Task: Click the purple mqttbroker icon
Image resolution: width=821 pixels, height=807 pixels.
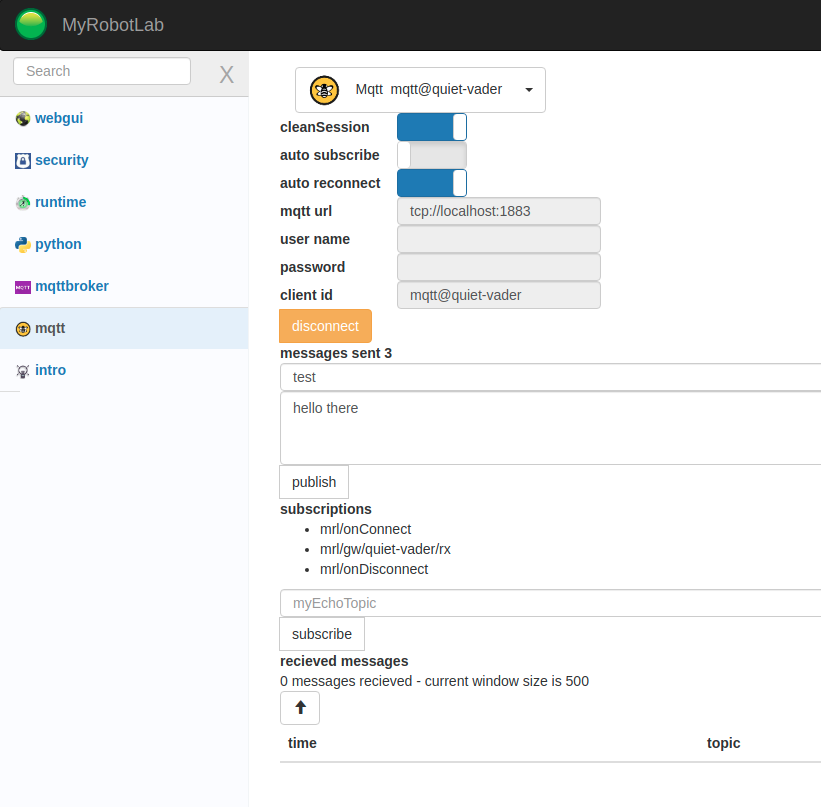Action: pos(23,287)
